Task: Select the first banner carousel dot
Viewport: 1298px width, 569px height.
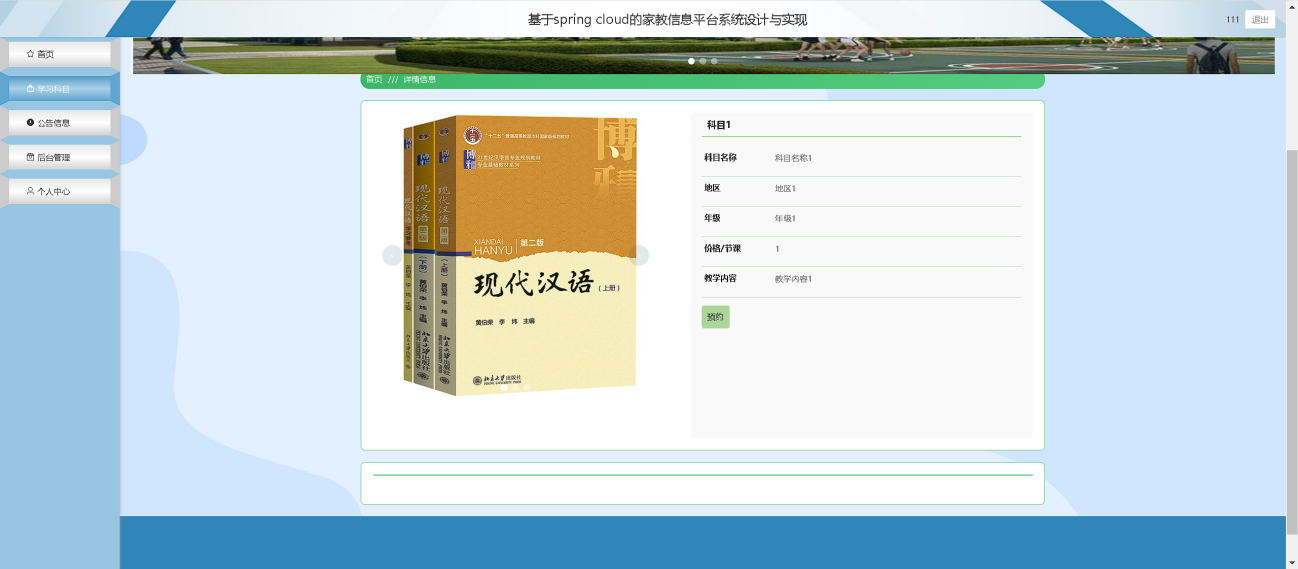Action: [691, 61]
